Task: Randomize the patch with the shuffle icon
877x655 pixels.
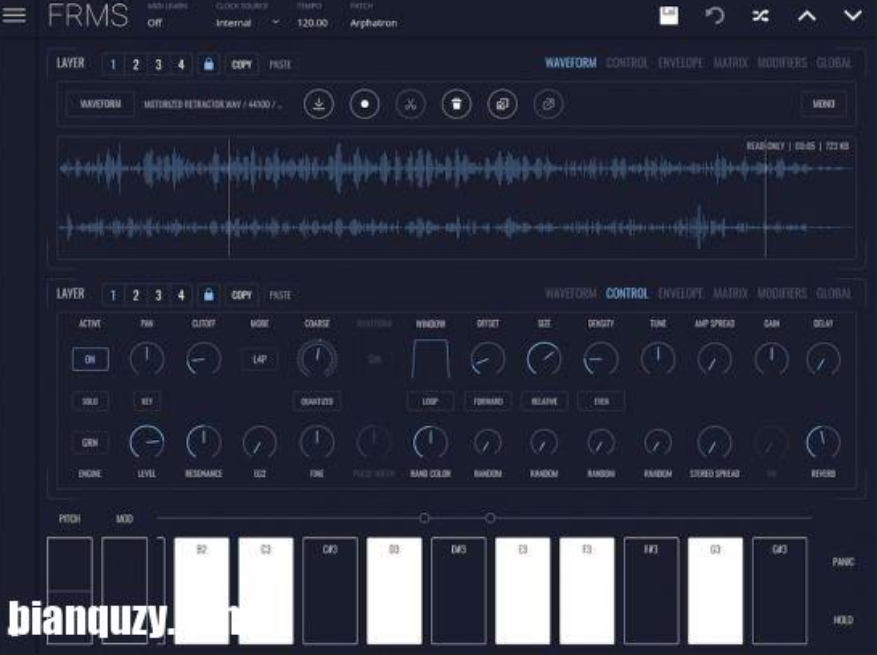Action: pyautogui.click(x=761, y=16)
